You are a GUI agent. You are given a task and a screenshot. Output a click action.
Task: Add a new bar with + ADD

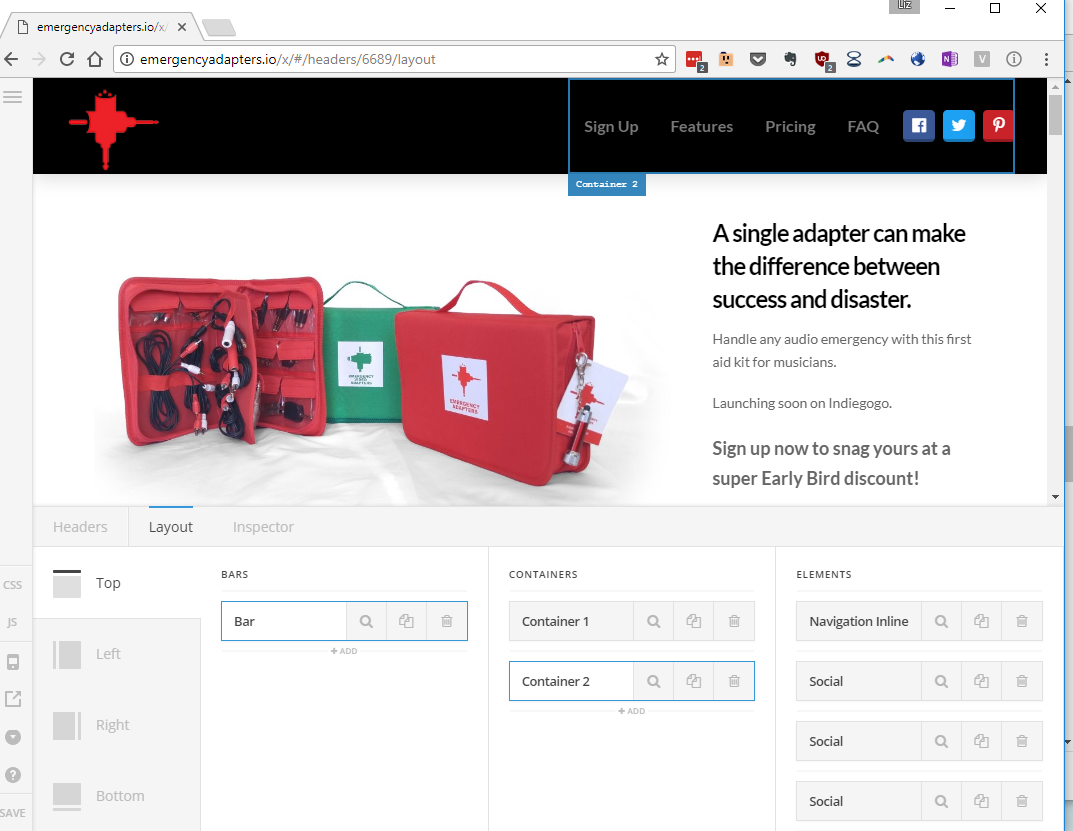[344, 651]
